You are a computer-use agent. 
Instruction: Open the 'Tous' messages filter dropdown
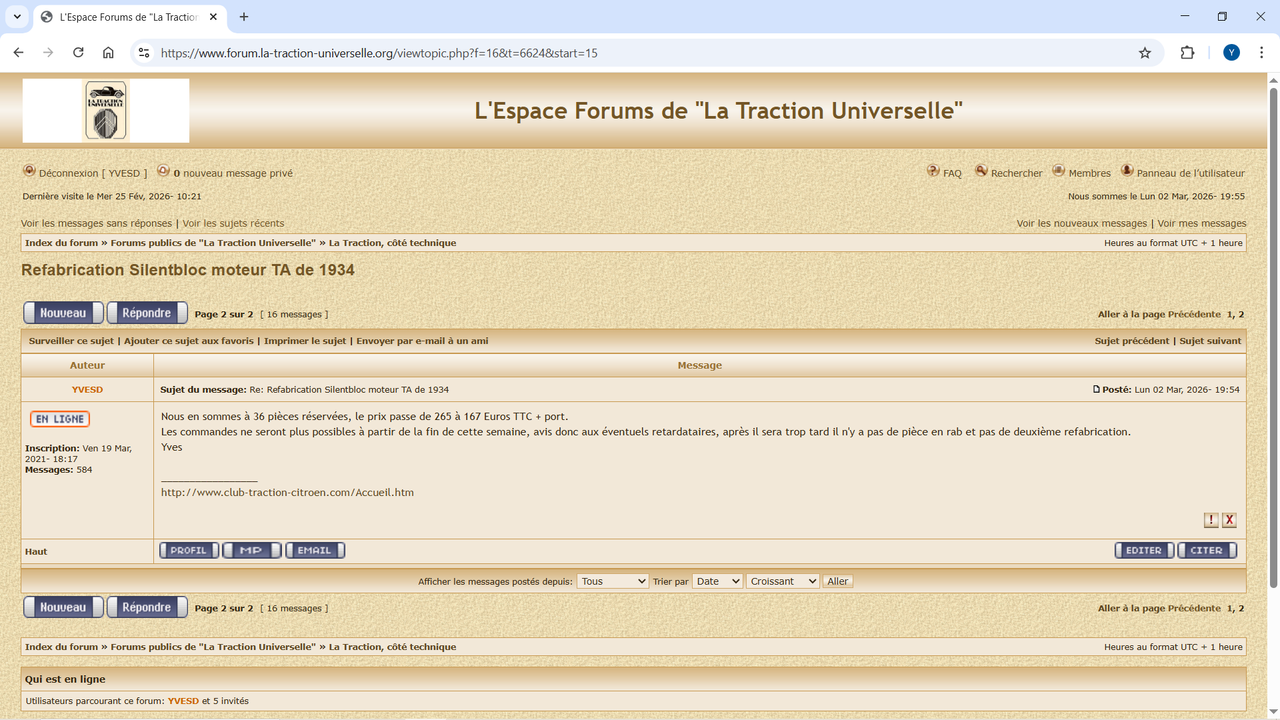tap(613, 581)
